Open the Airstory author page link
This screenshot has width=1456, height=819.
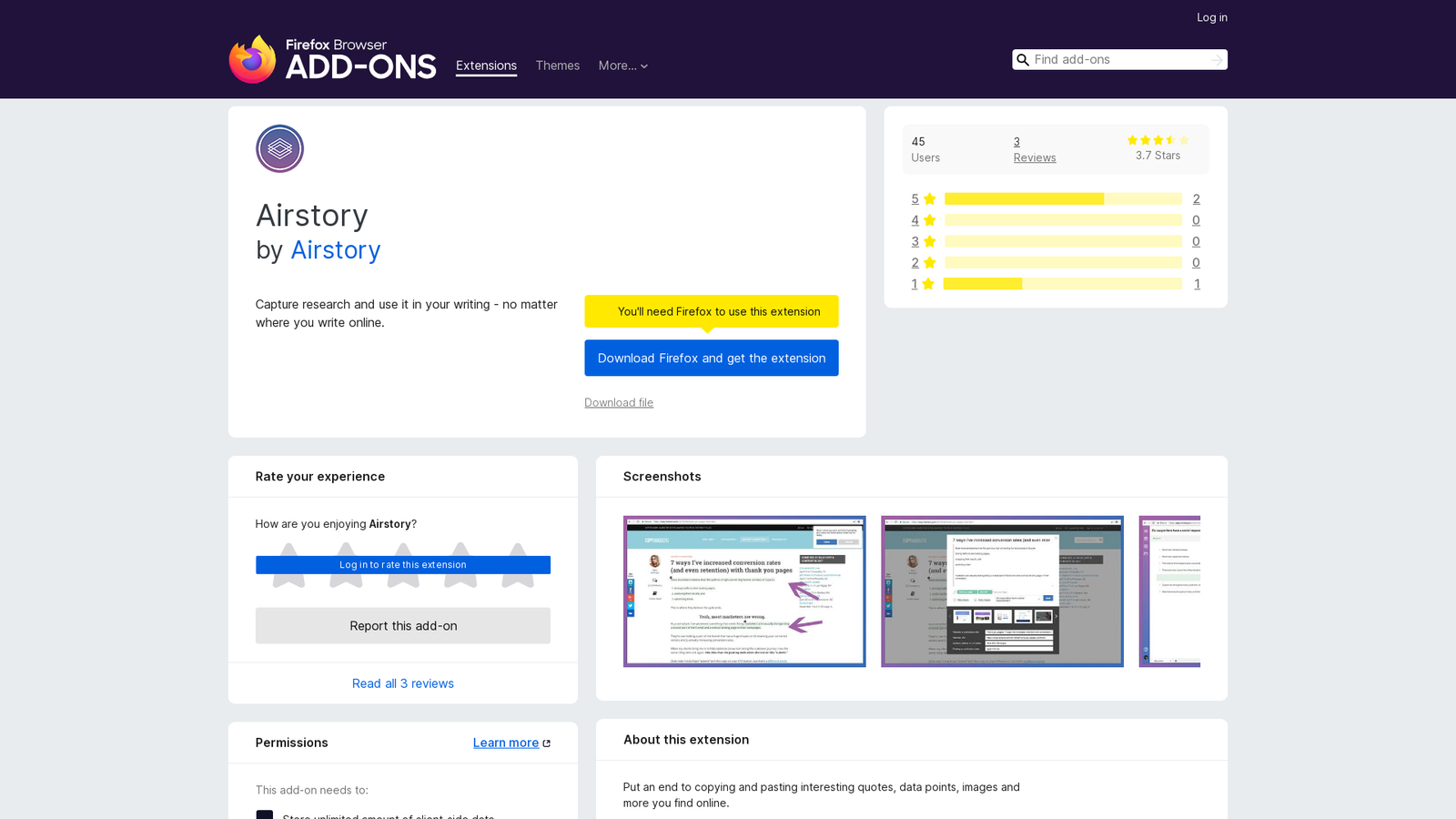coord(335,250)
